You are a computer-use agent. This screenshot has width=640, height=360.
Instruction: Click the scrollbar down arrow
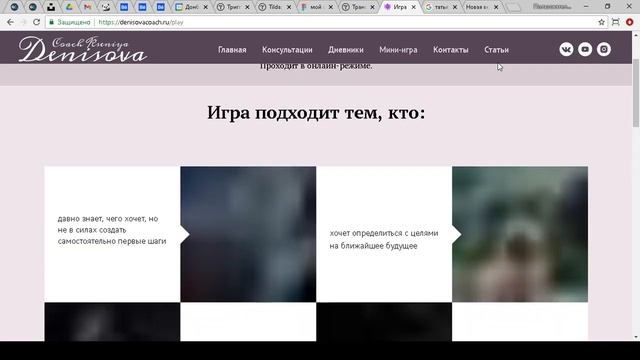(x=636, y=337)
